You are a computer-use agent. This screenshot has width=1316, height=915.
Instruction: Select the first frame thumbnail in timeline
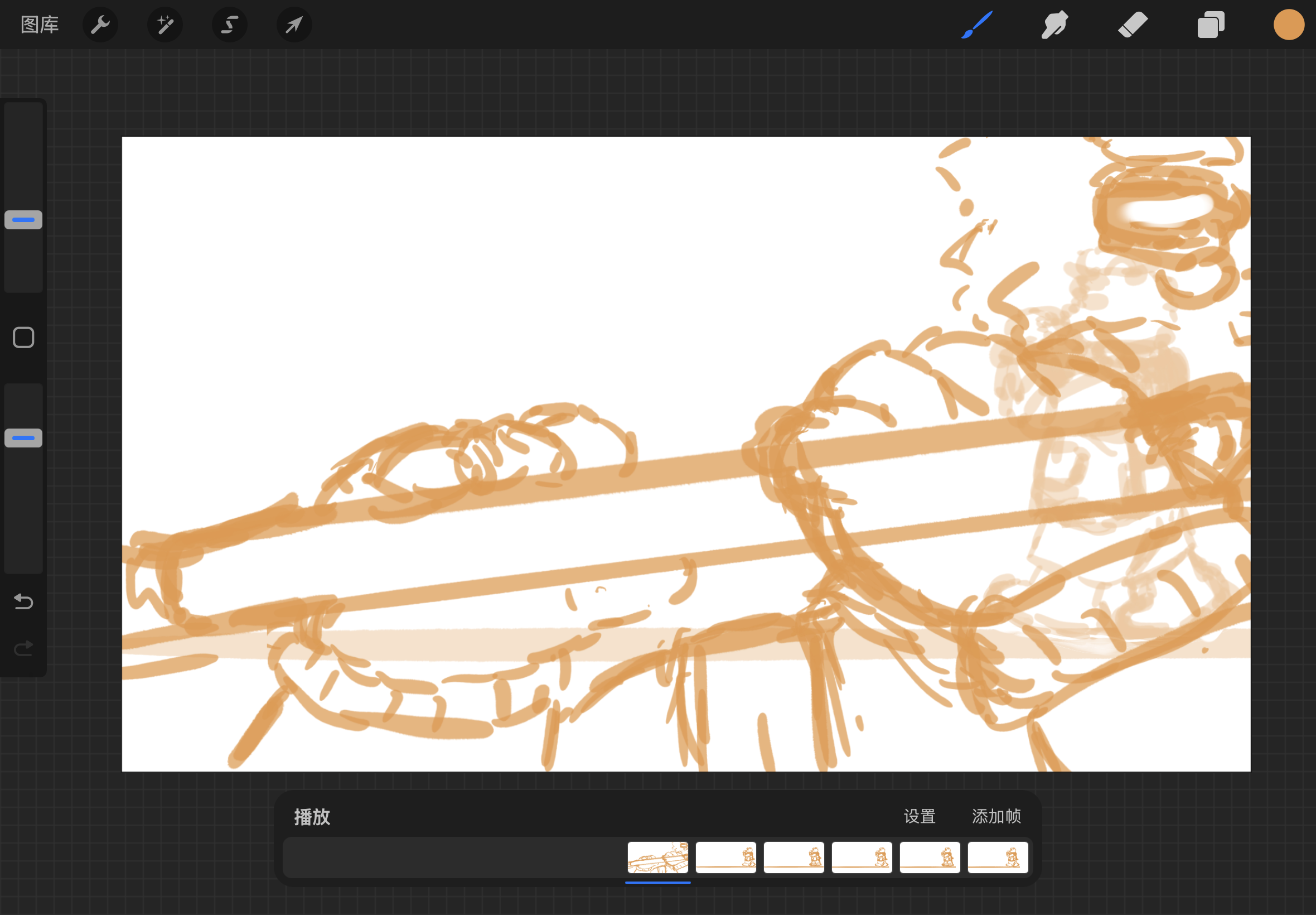coord(657,857)
